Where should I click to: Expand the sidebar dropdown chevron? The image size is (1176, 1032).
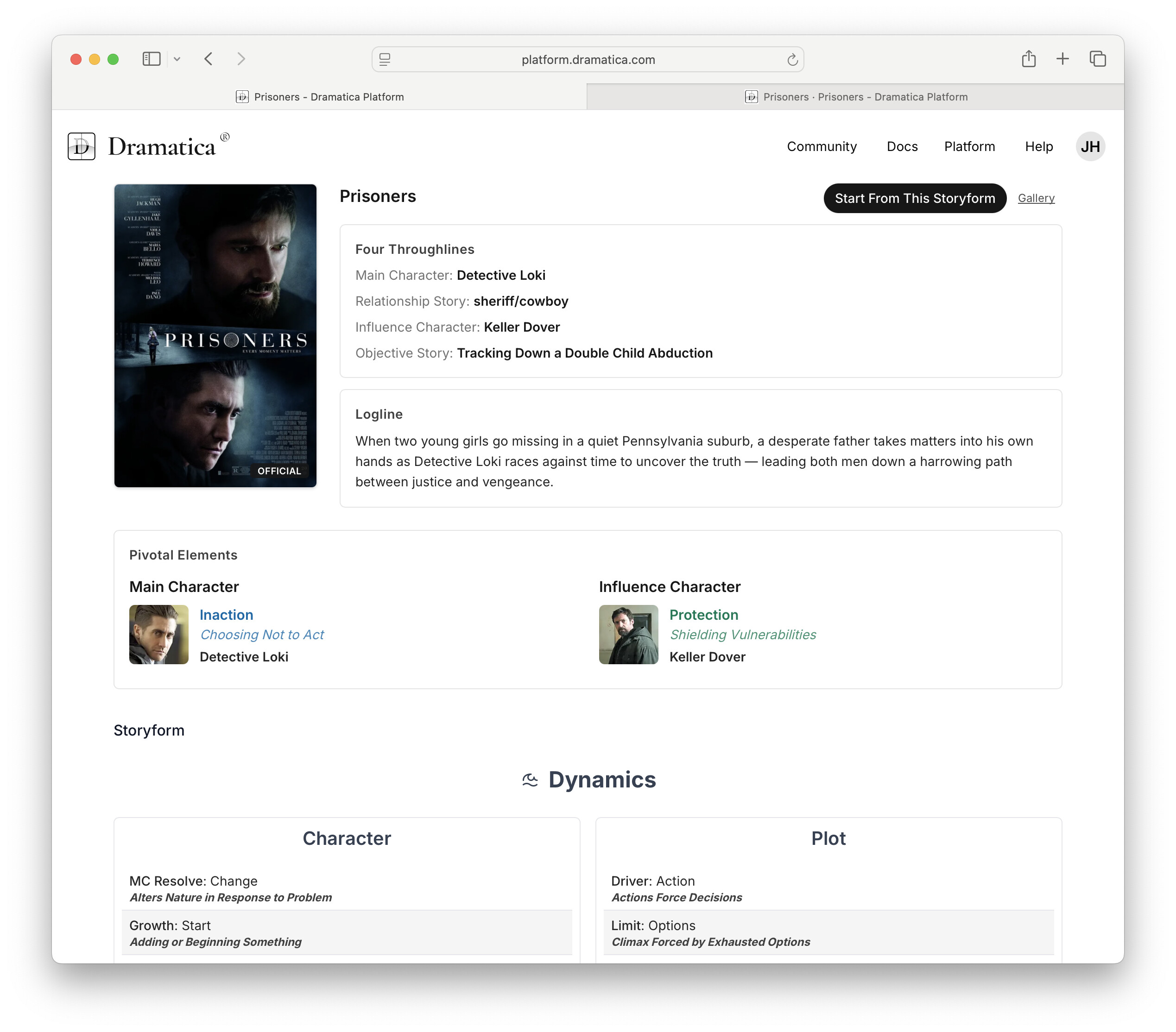pyautogui.click(x=177, y=59)
